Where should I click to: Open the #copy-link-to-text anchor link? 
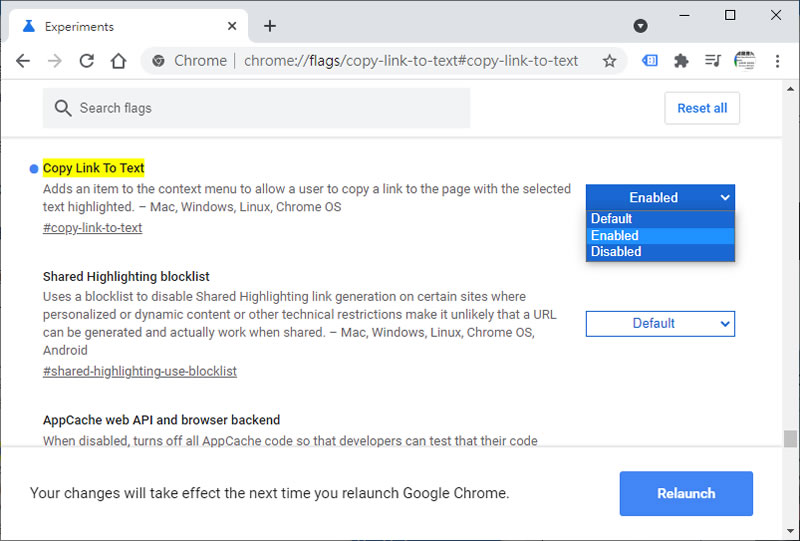point(92,228)
